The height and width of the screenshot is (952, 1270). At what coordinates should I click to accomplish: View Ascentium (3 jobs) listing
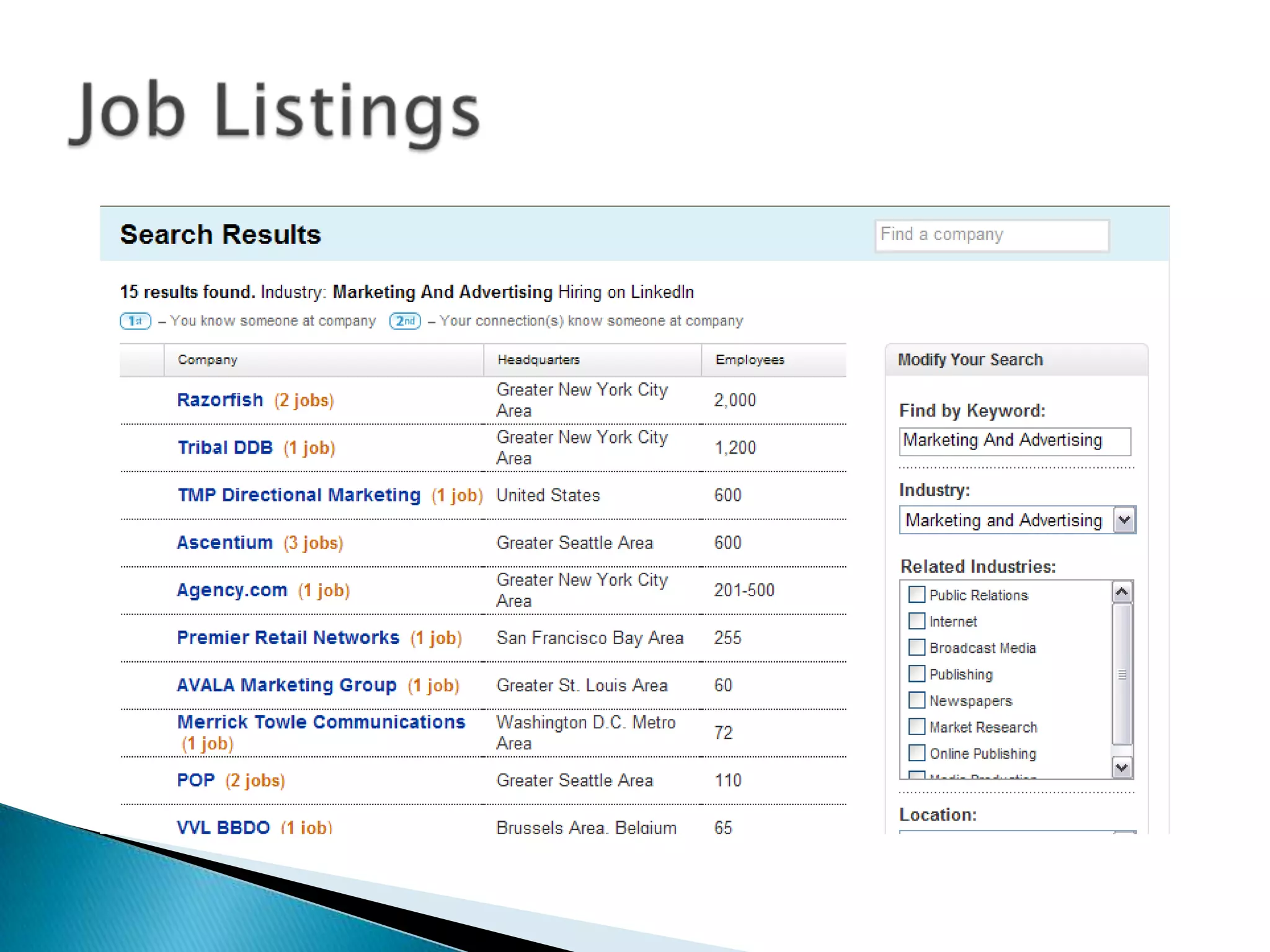tap(313, 543)
